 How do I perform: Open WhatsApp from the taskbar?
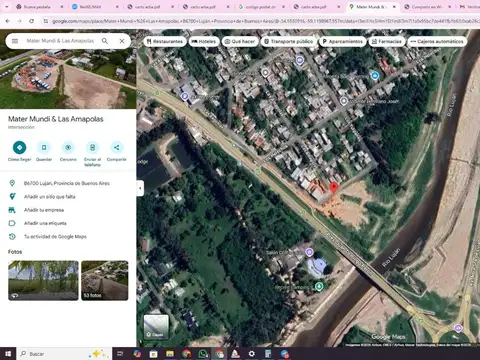tap(203, 354)
